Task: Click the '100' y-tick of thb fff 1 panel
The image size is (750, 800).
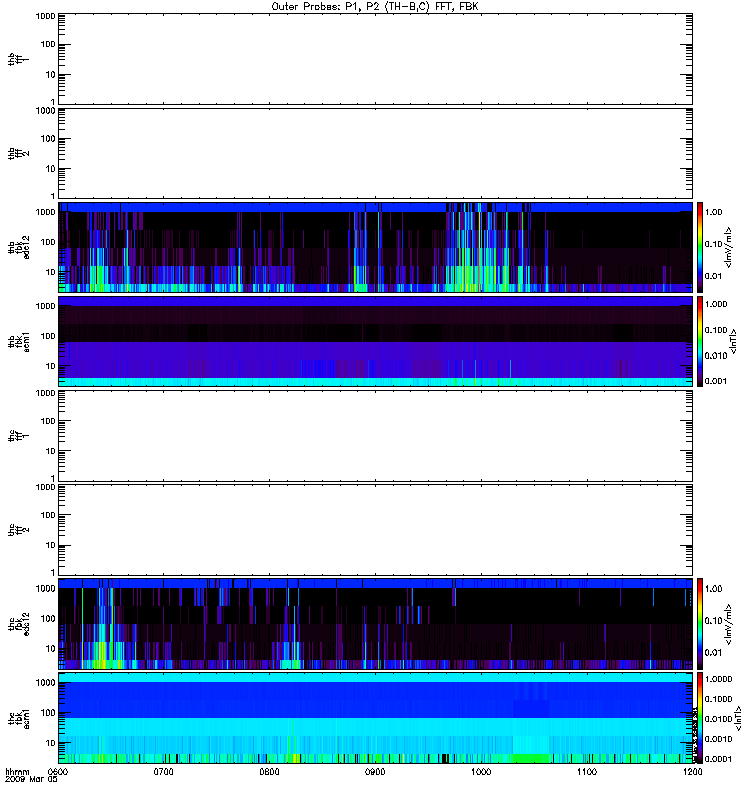Action: coord(48,44)
